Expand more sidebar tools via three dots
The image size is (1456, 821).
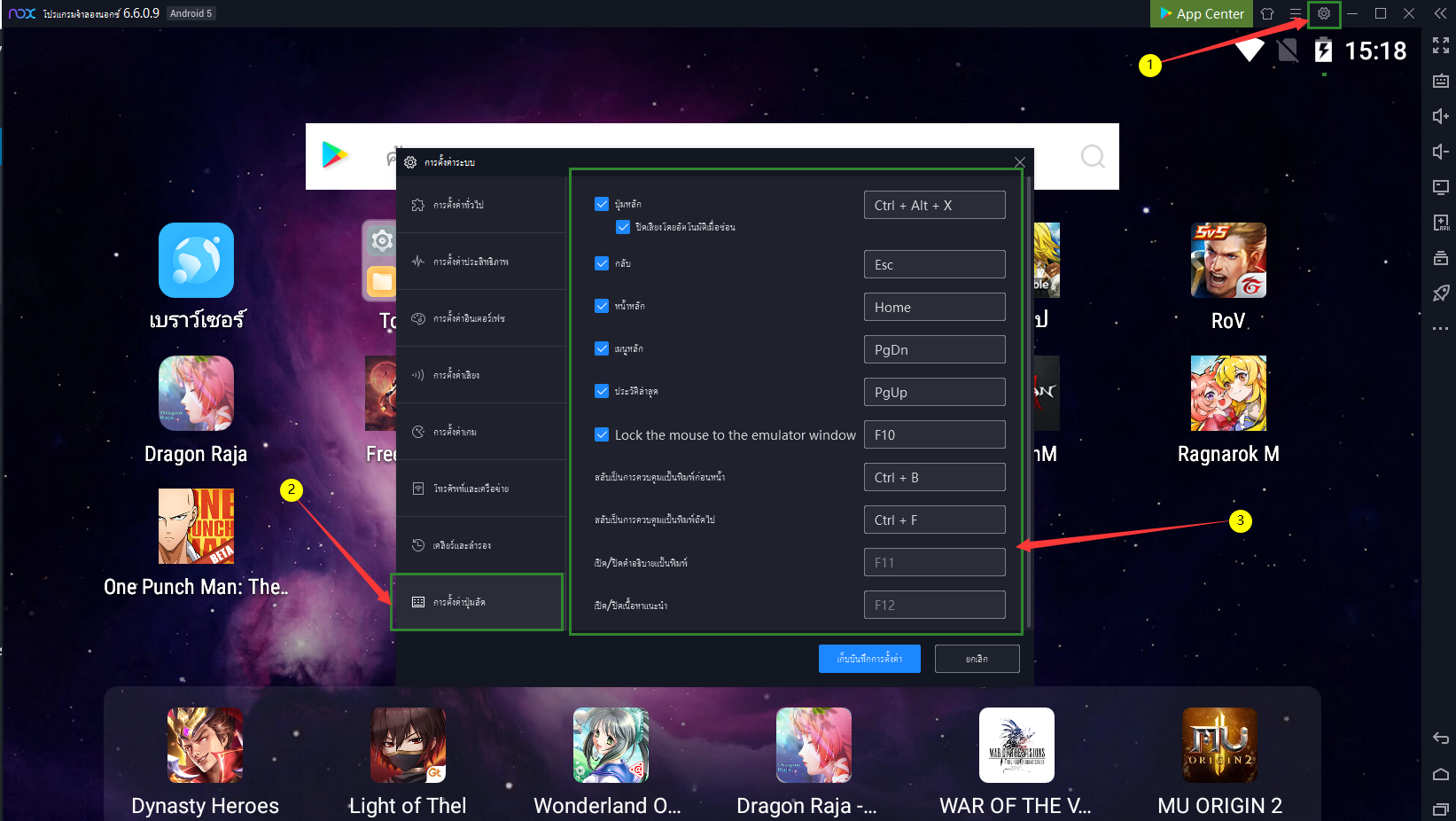pos(1441,329)
